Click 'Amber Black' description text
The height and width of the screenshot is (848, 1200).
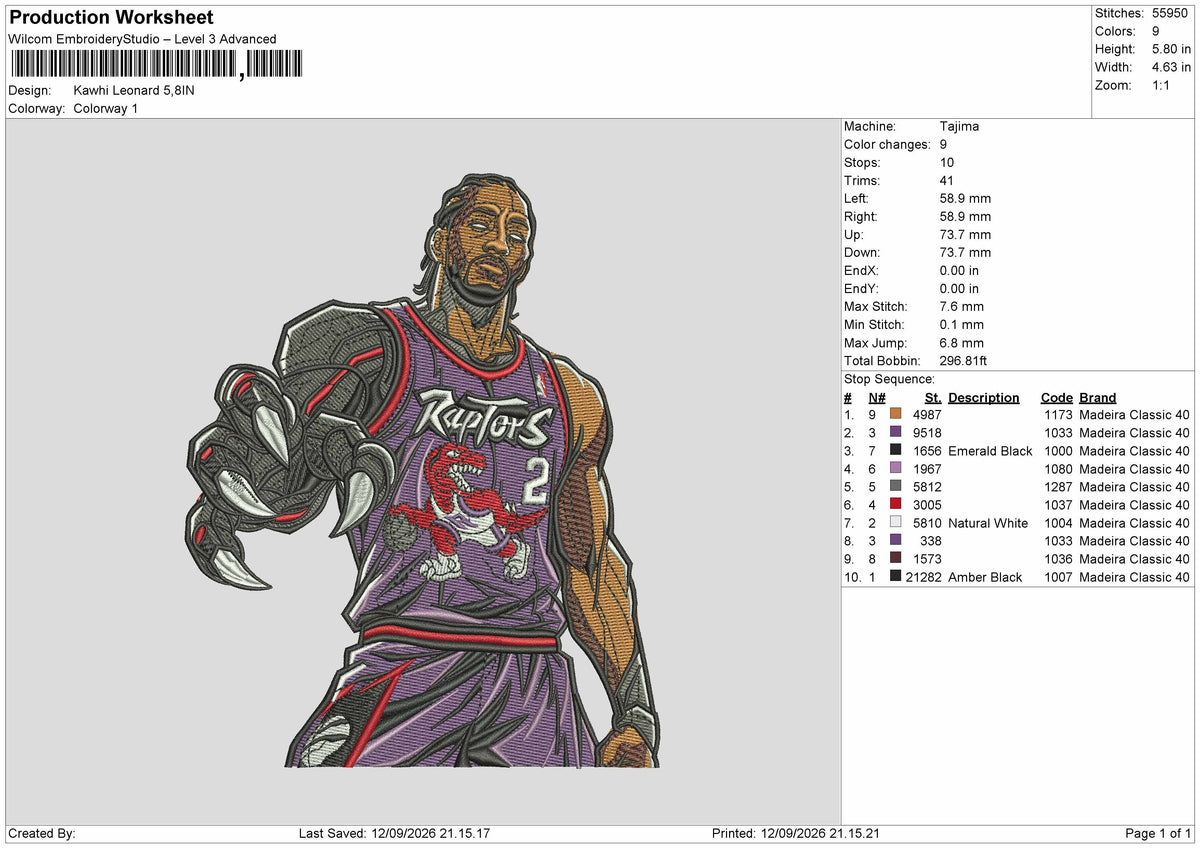(985, 577)
